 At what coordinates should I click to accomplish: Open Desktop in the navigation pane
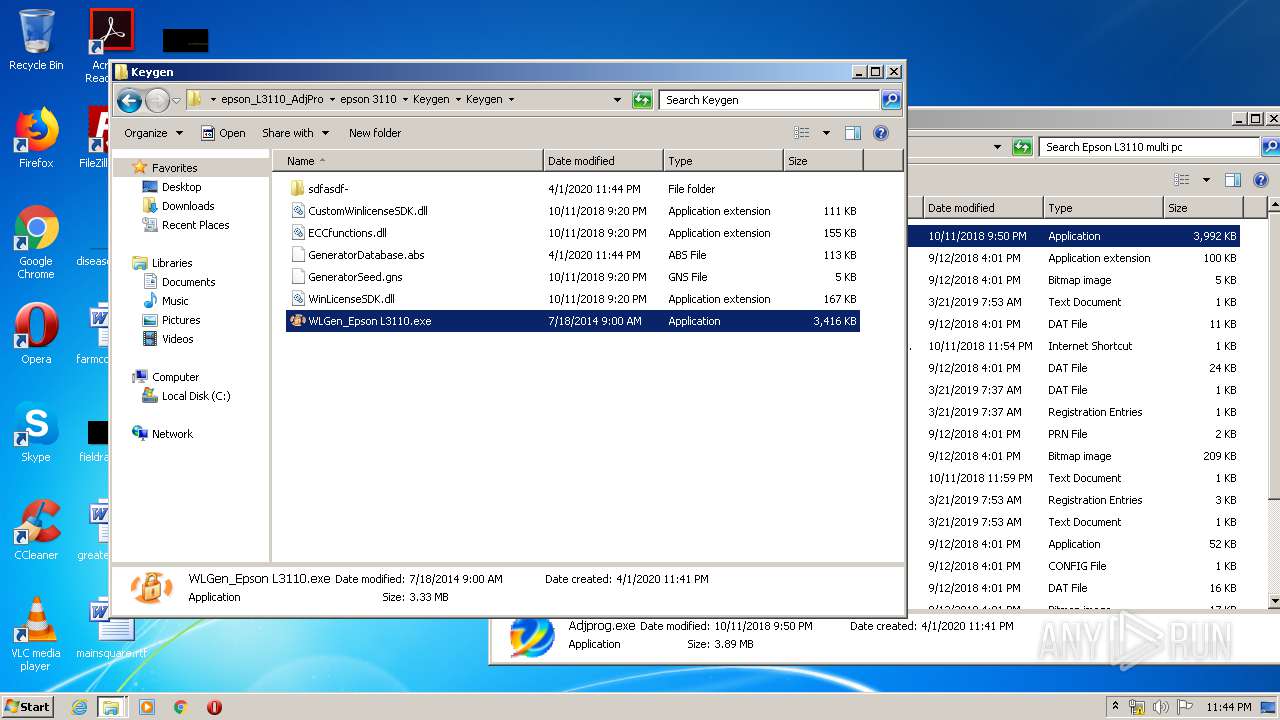pos(181,187)
